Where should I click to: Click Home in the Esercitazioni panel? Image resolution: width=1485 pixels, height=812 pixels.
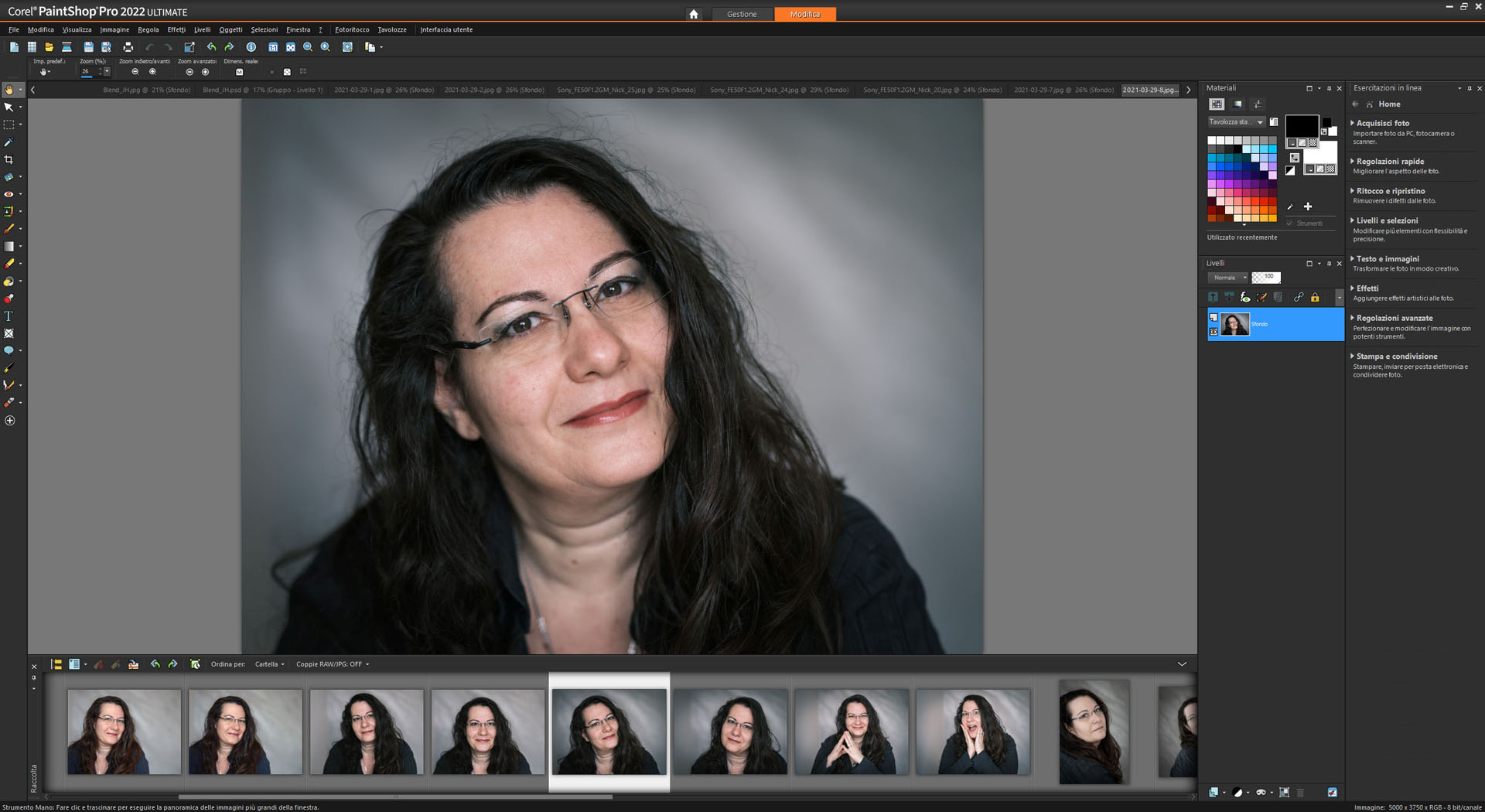point(1389,104)
